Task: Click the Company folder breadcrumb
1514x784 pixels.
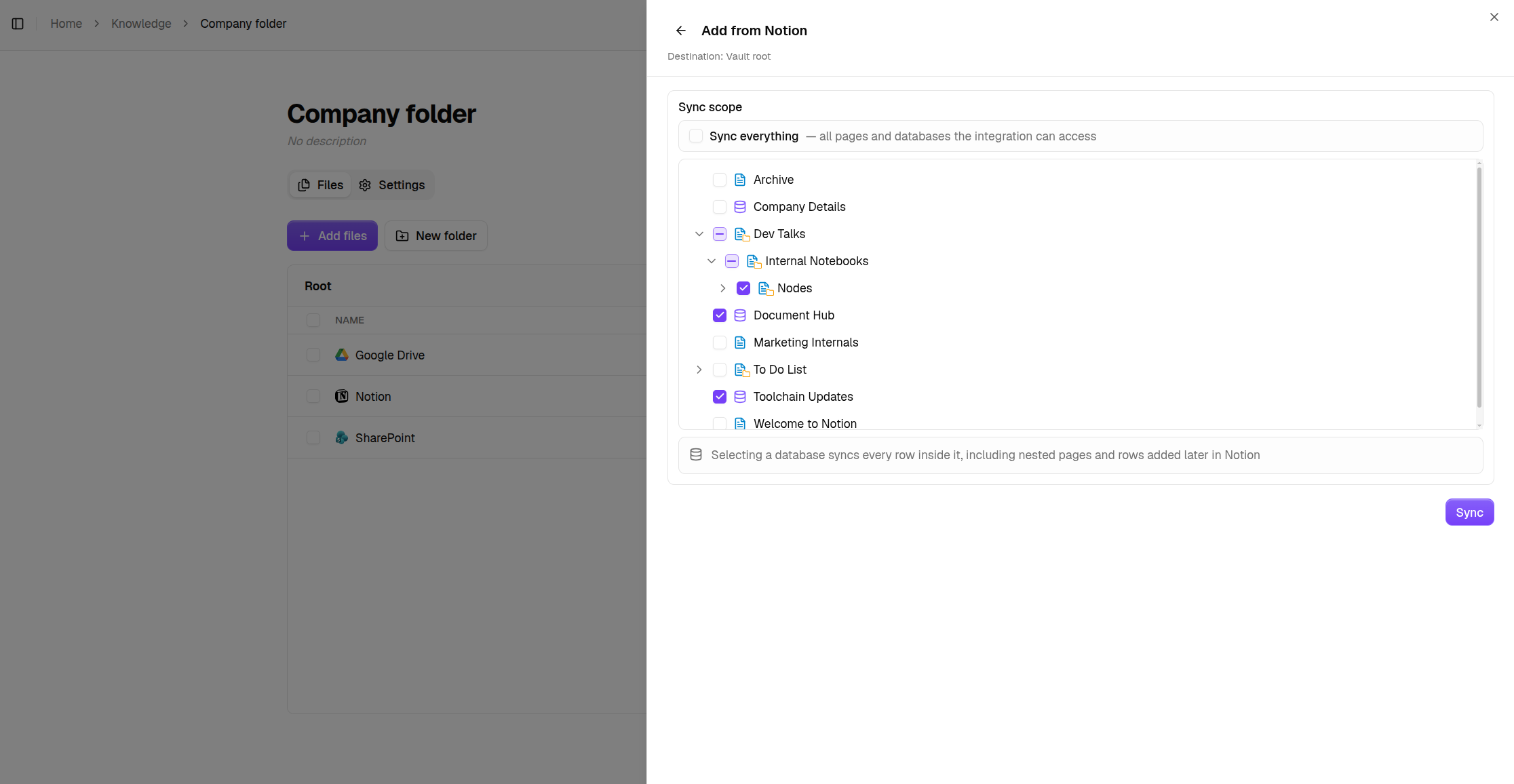Action: [243, 24]
